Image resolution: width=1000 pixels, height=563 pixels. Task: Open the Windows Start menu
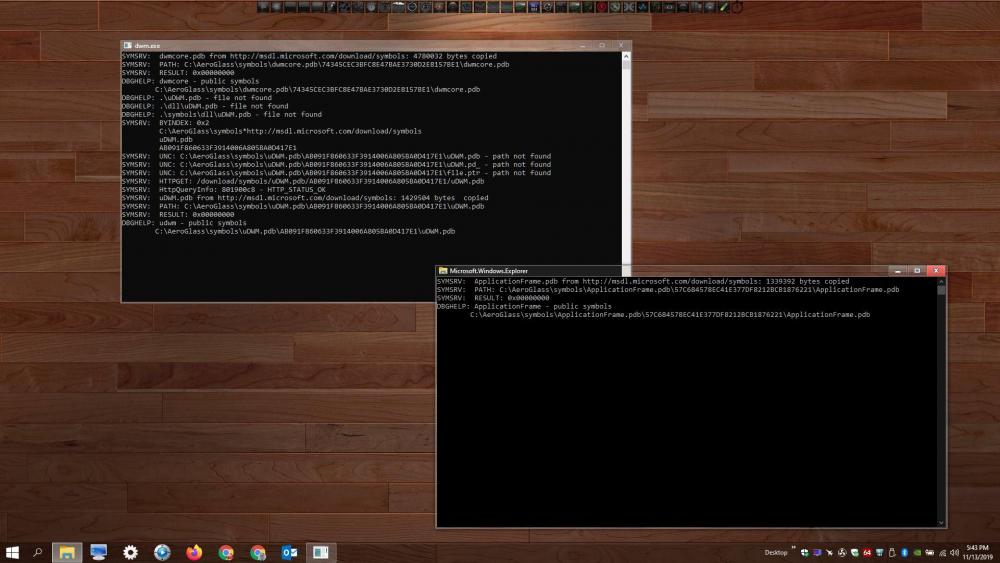[13, 552]
